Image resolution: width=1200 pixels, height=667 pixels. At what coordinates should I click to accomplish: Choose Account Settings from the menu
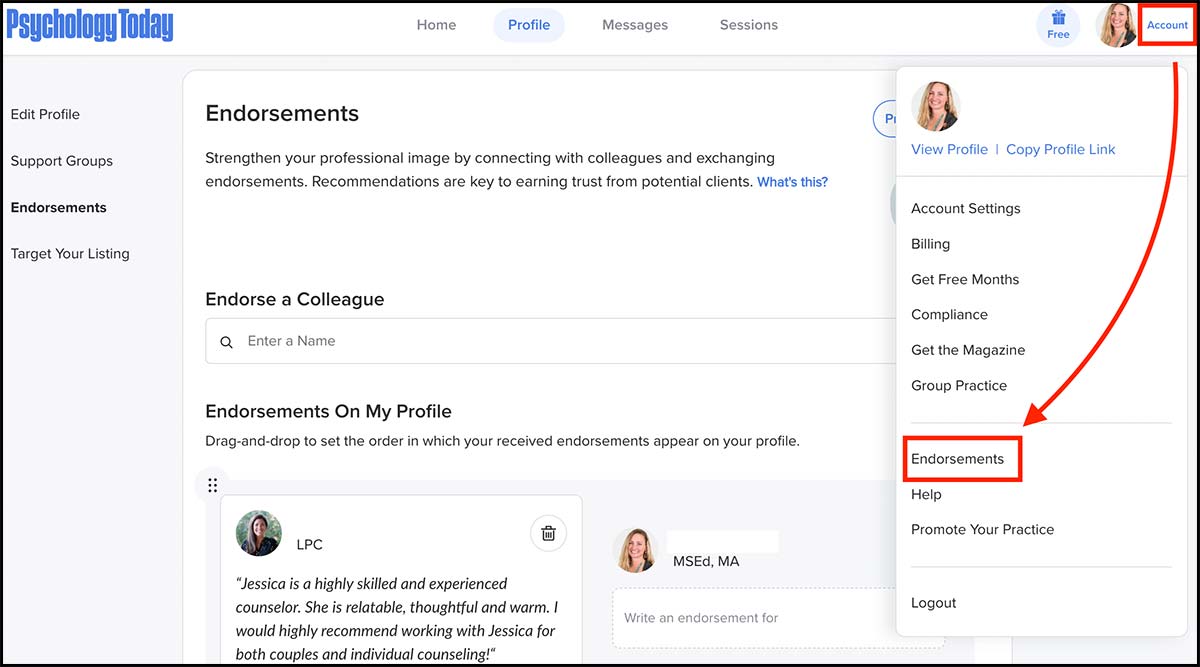pos(965,209)
